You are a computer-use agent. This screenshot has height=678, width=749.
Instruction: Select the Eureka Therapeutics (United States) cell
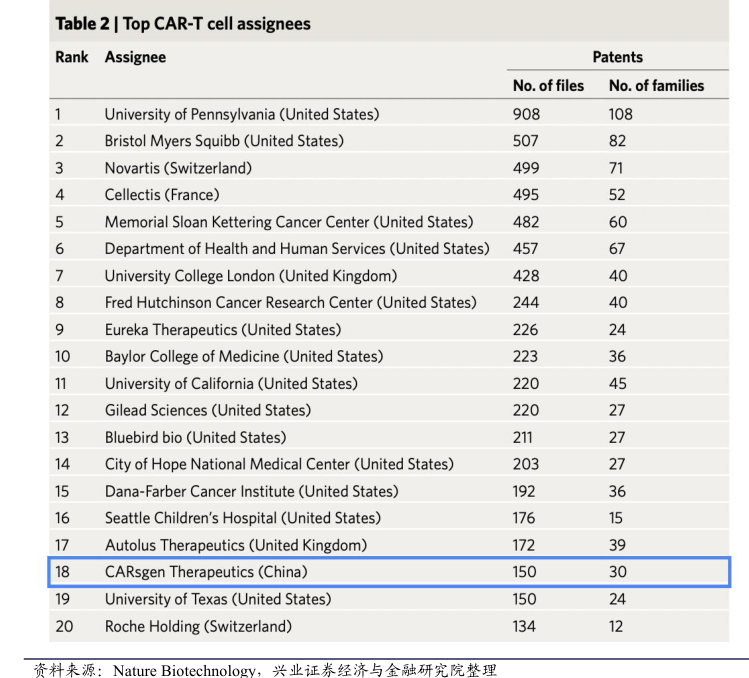223,329
